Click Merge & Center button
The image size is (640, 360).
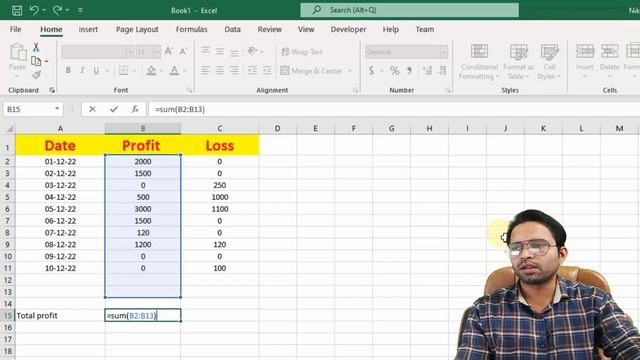[311, 71]
